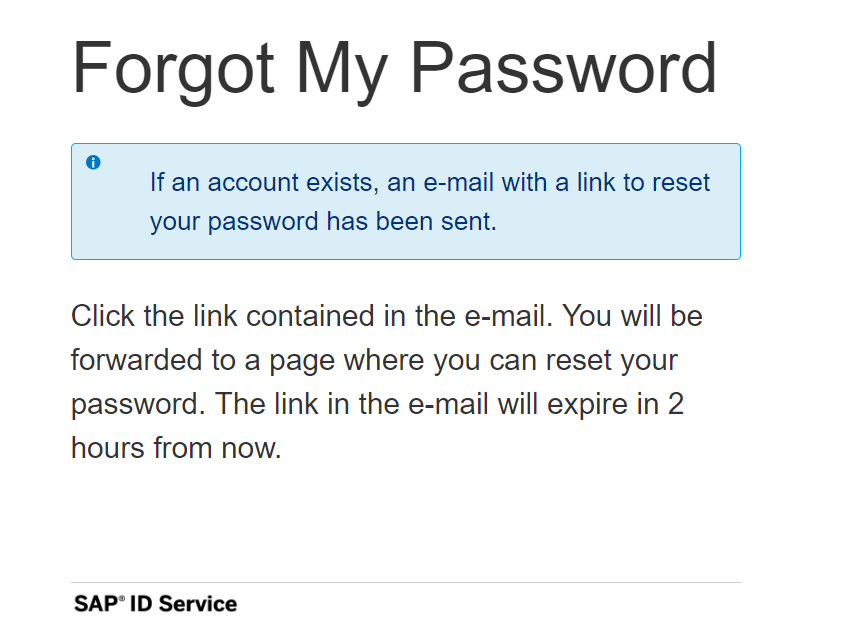The width and height of the screenshot is (845, 636).
Task: Click the light blue information banner
Action: (x=406, y=202)
